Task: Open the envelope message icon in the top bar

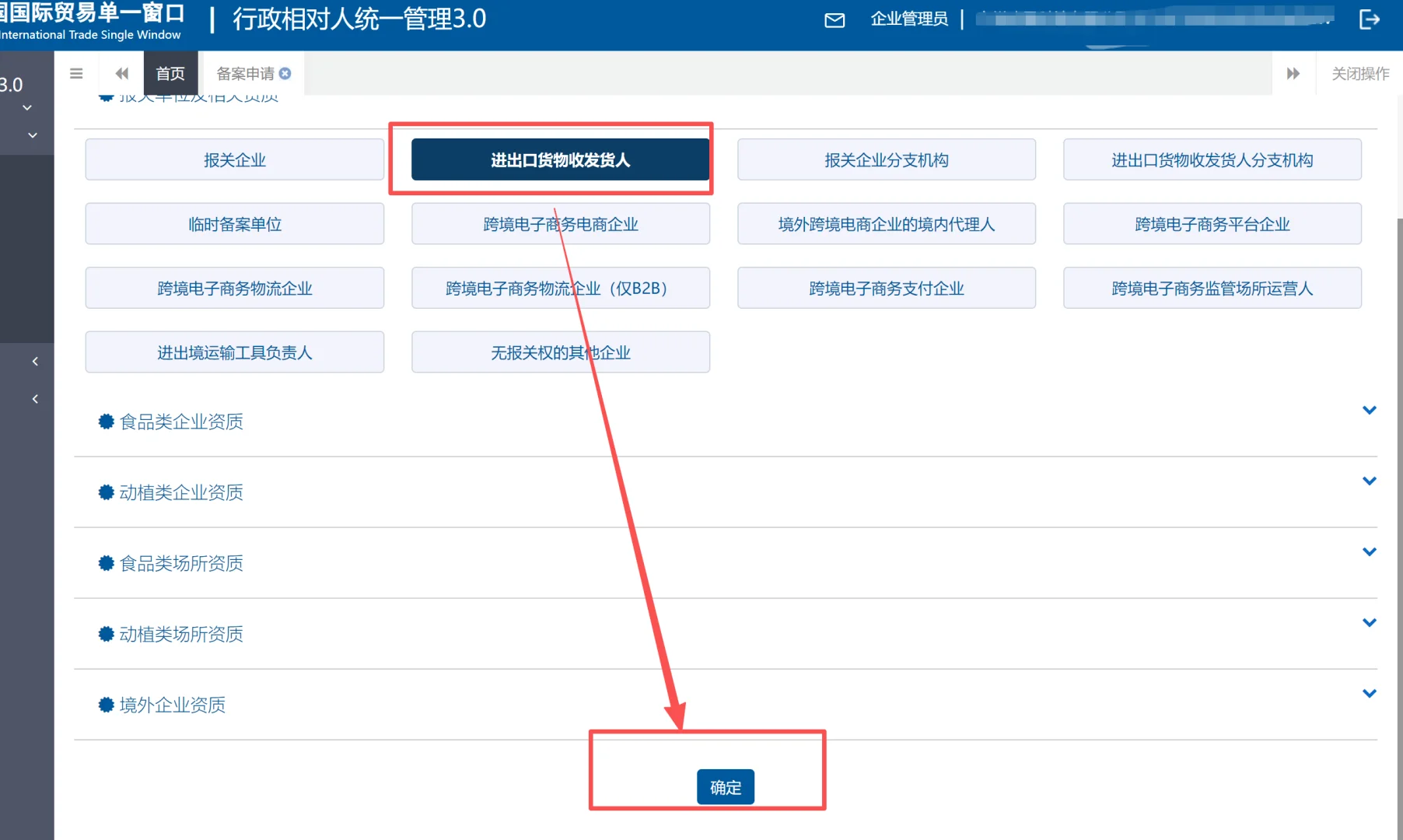Action: [834, 21]
